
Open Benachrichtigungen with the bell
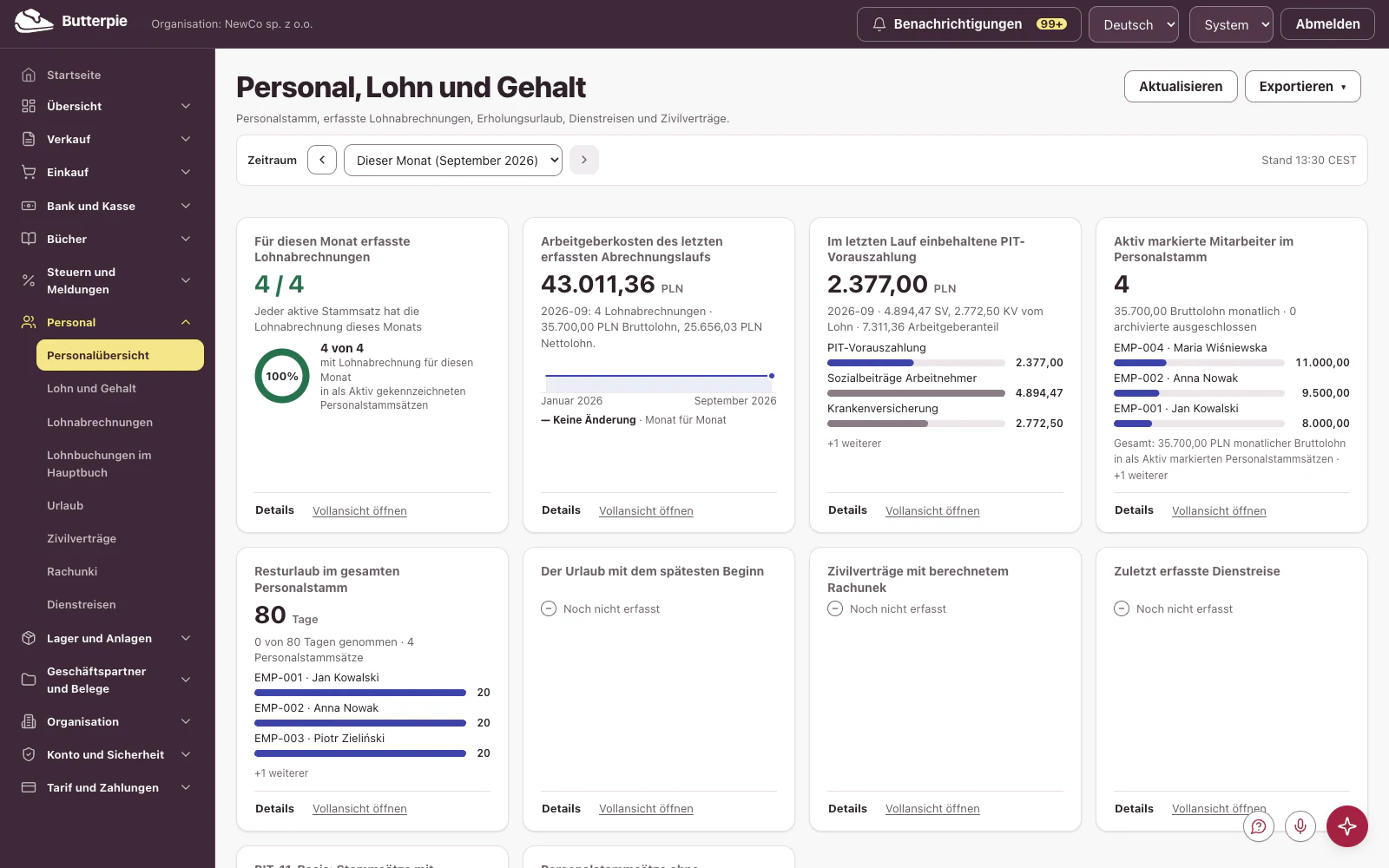(969, 24)
